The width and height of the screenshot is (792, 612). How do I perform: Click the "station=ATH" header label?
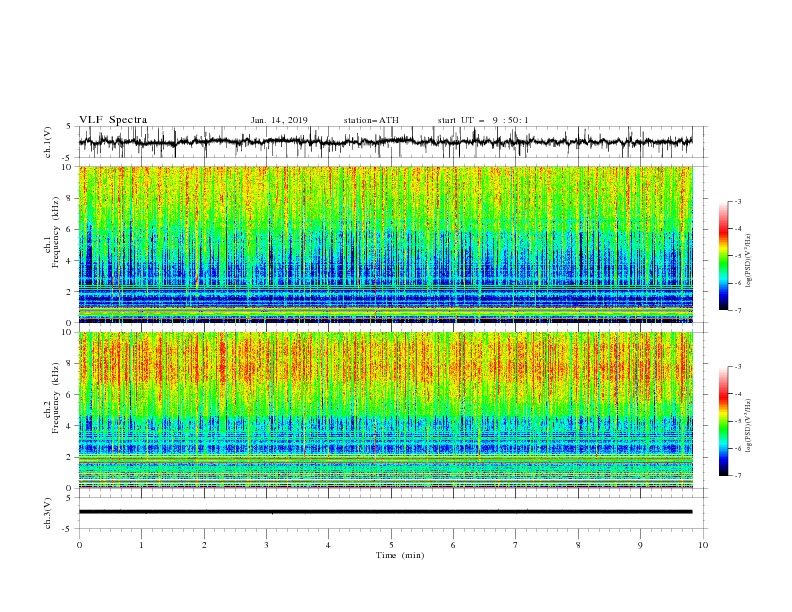371,120
